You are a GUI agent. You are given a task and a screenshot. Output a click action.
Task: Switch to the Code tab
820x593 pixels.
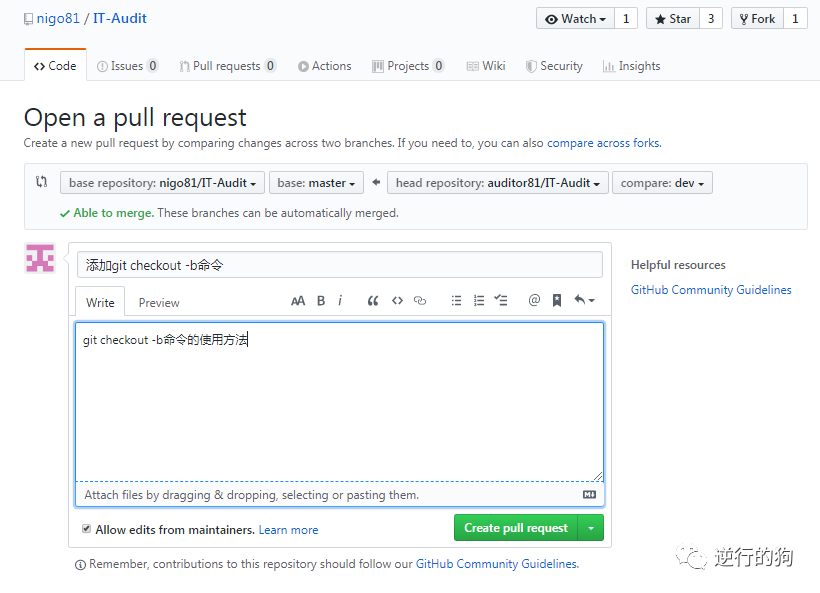[55, 66]
